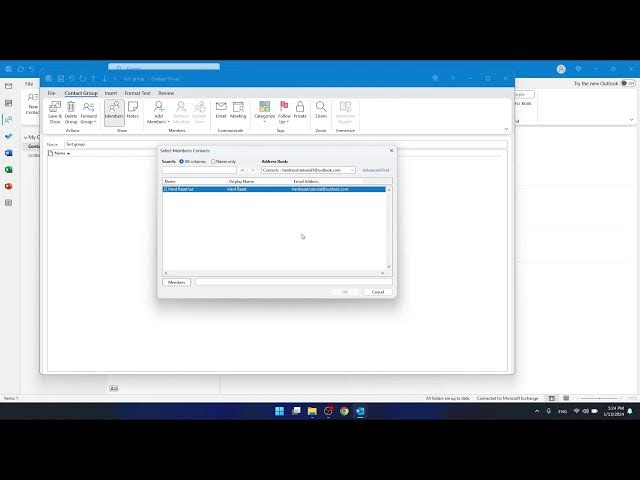Click the list's scroll-down arrow
This screenshot has height=480, width=640.
coord(389,267)
